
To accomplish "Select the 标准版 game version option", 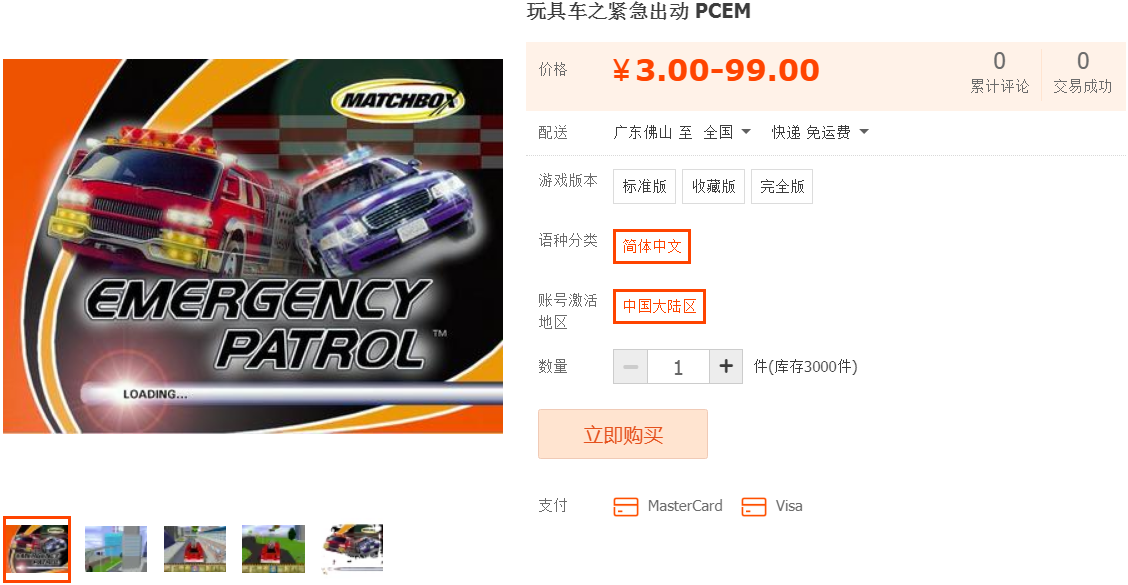I will tap(645, 186).
